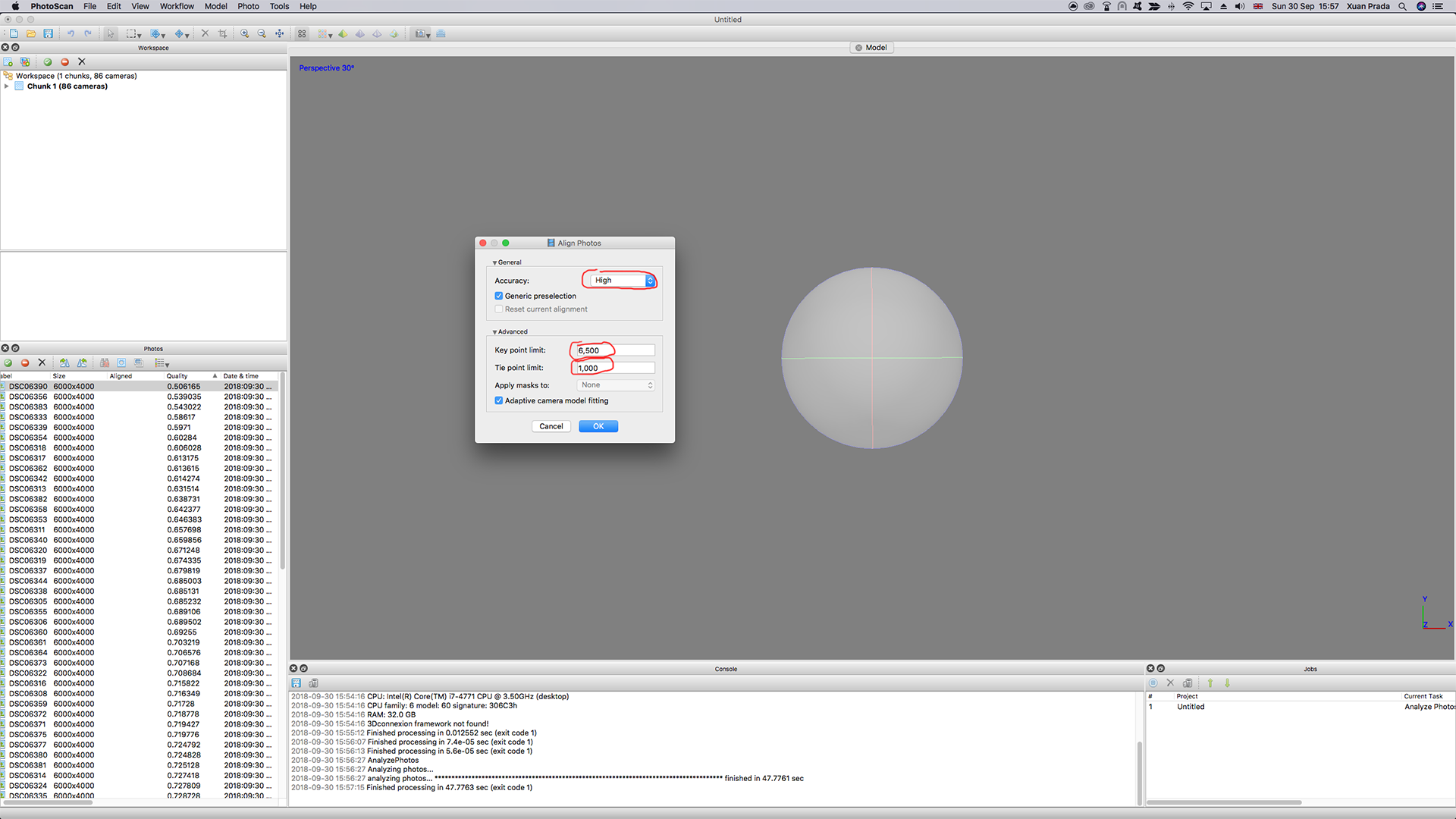Toggle Reset current alignment checkbox
This screenshot has height=819, width=1456.
pos(499,309)
